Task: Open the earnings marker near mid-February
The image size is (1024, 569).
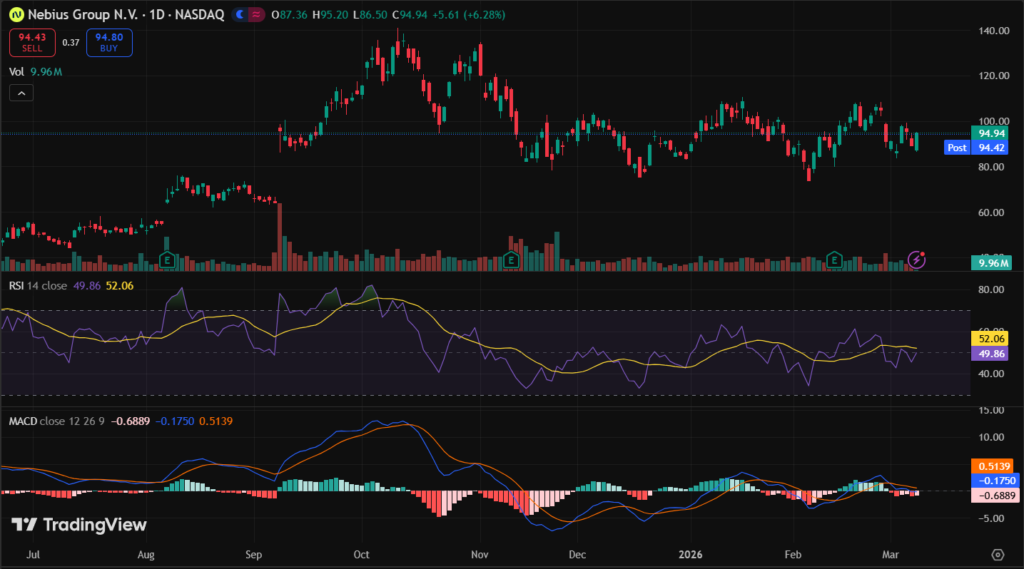Action: click(836, 260)
